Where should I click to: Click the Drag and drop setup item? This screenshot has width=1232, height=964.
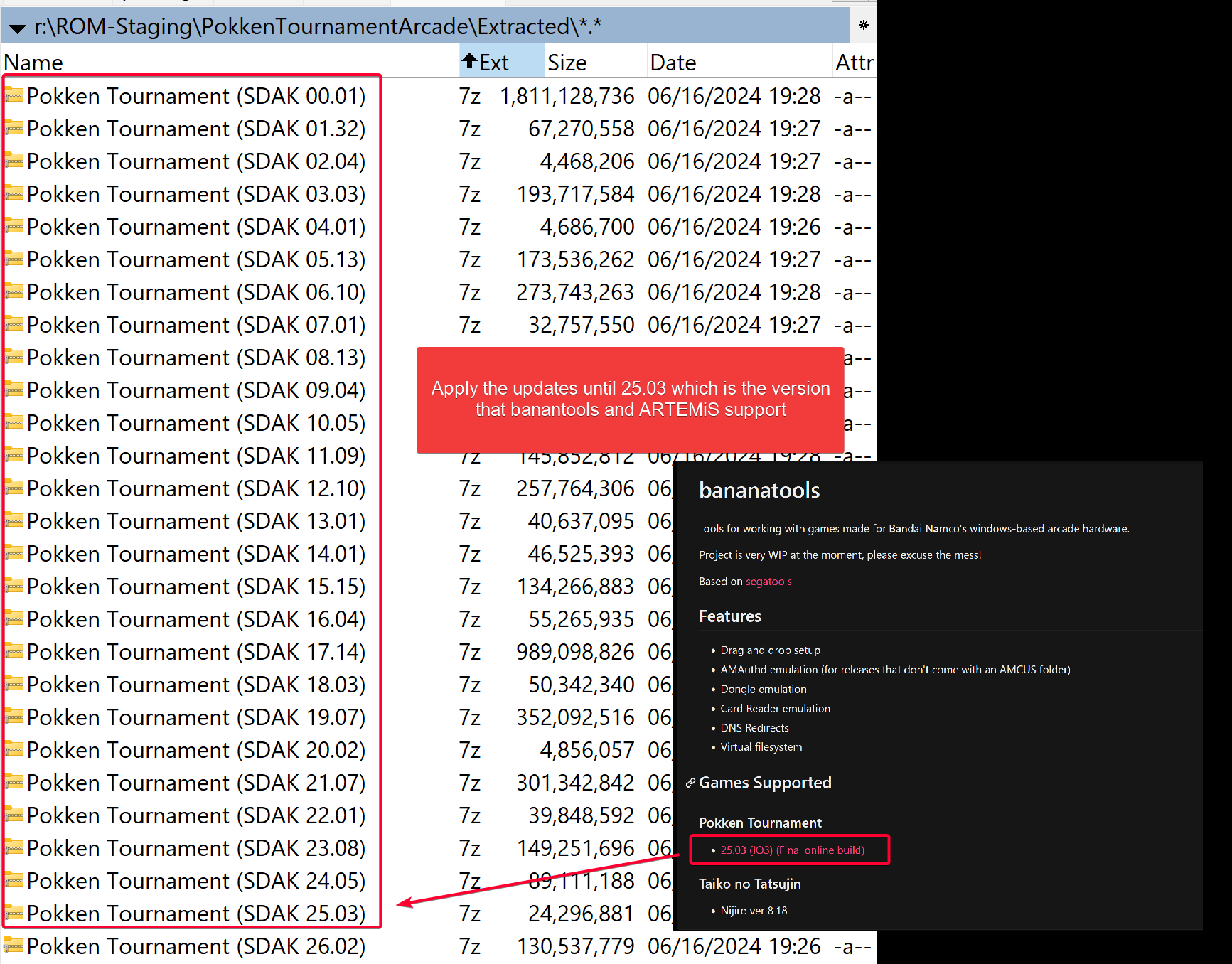point(770,650)
